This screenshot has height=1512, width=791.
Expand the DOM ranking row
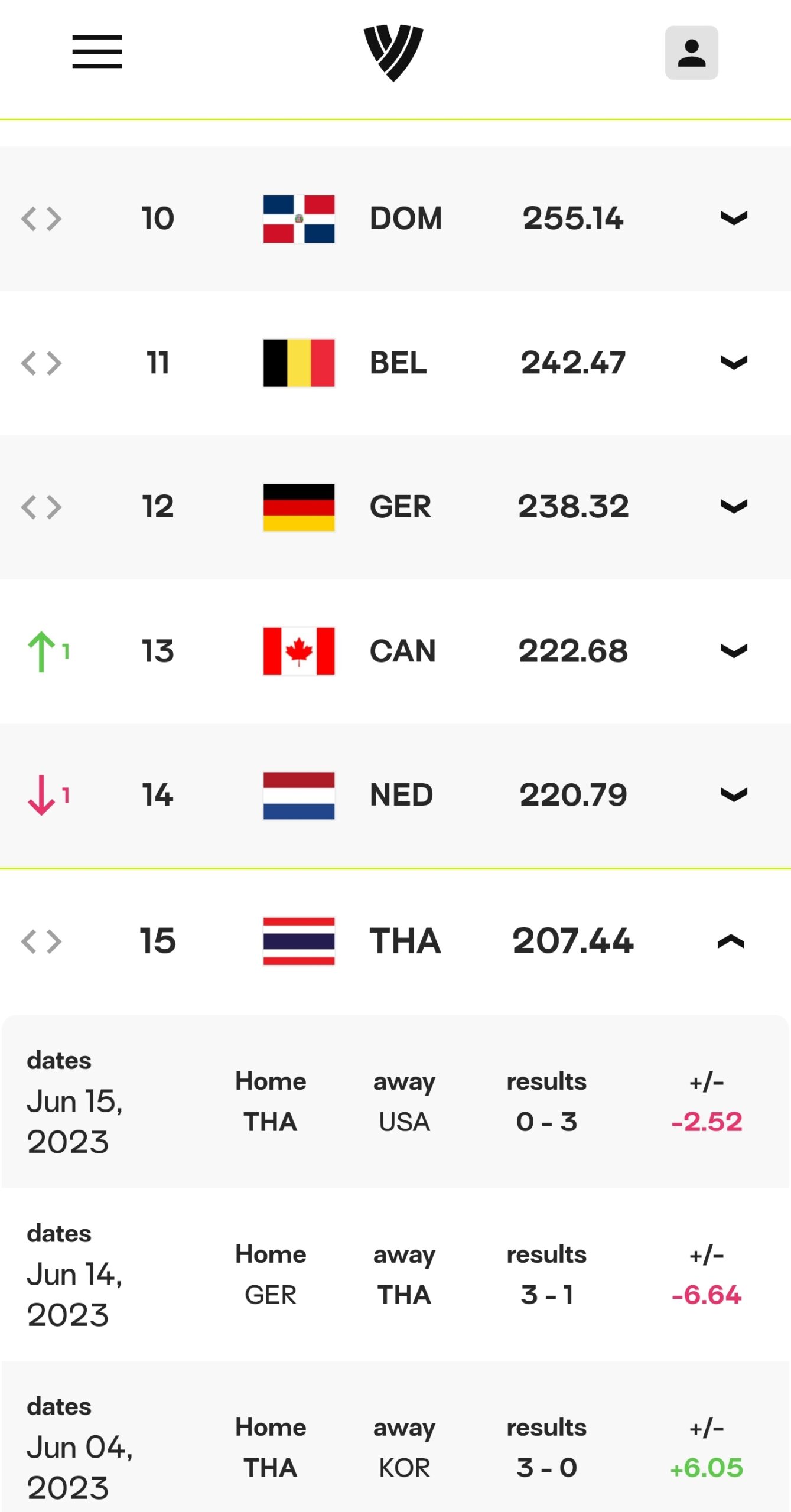(x=734, y=219)
